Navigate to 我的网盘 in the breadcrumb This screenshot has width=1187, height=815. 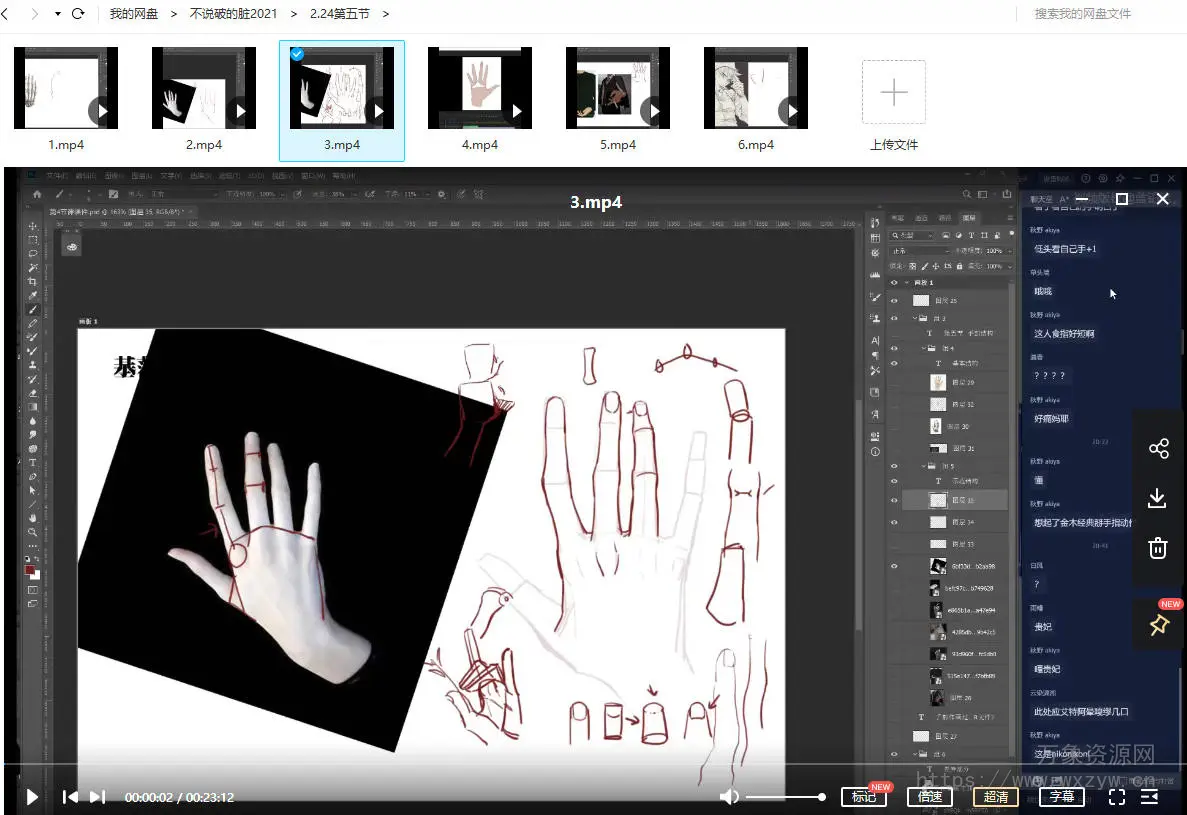(x=134, y=14)
